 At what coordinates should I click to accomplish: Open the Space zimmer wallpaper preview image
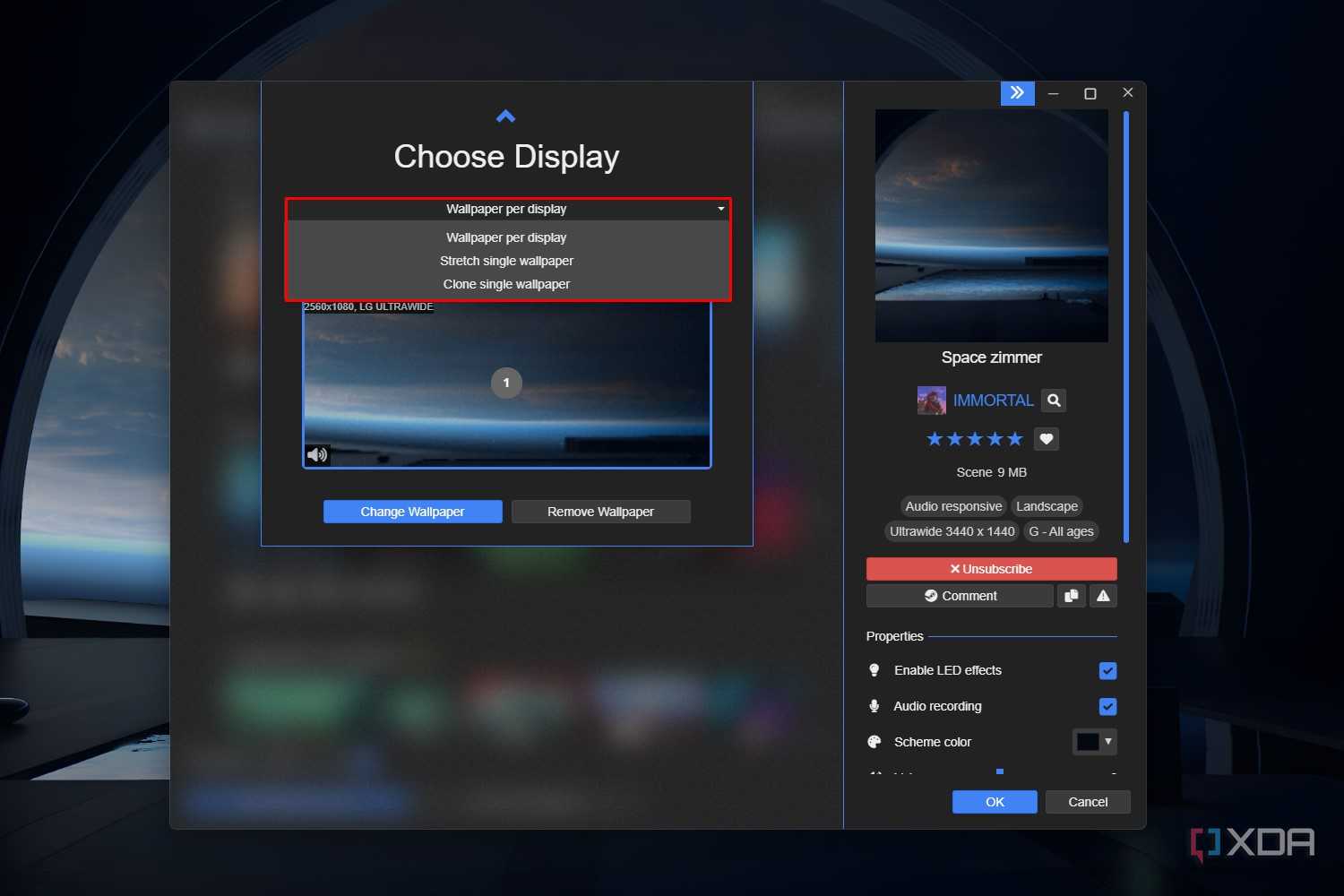pos(992,226)
